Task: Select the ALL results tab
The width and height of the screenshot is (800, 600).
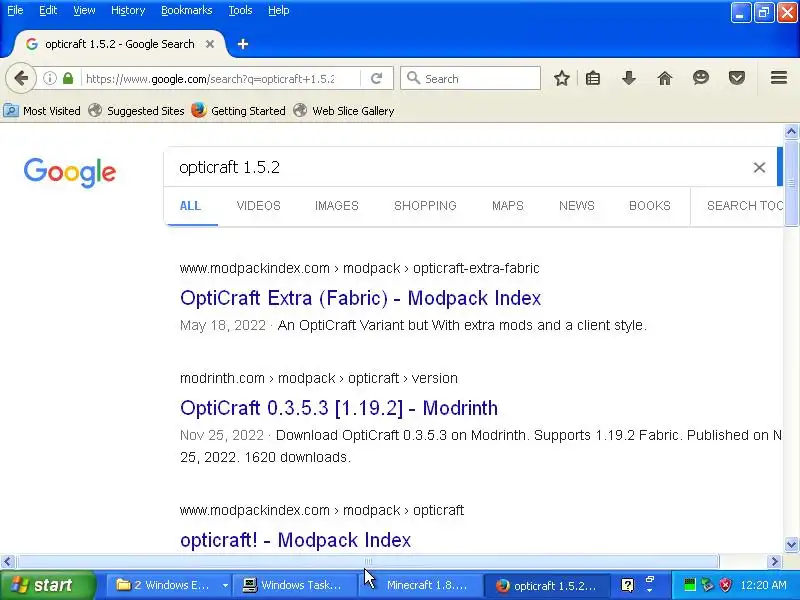Action: point(190,206)
